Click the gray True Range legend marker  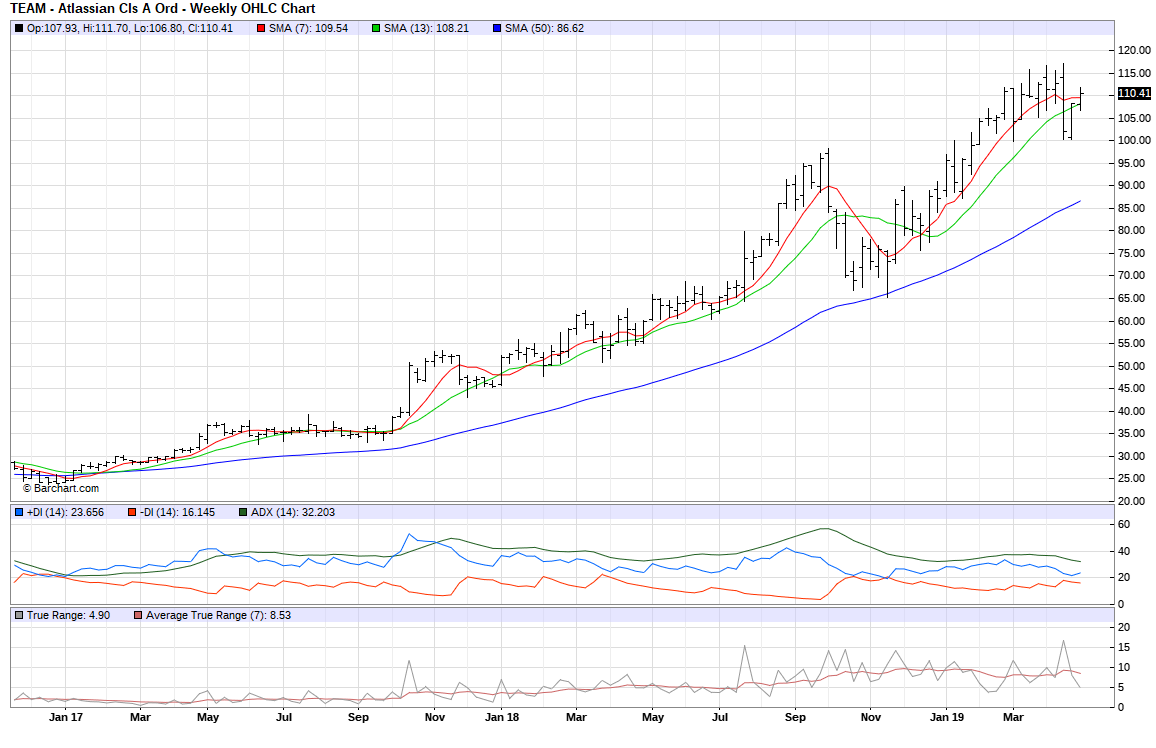pos(19,615)
